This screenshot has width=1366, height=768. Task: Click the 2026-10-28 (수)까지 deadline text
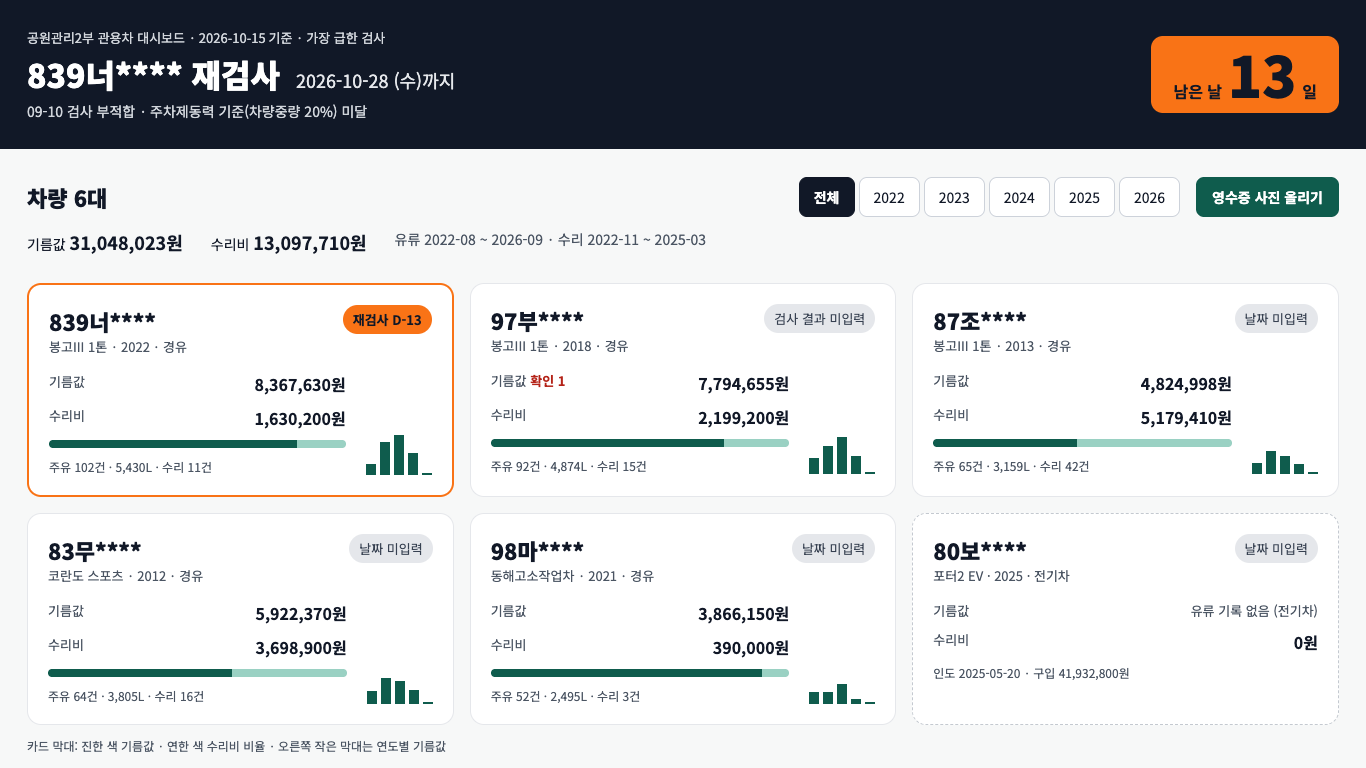(375, 81)
